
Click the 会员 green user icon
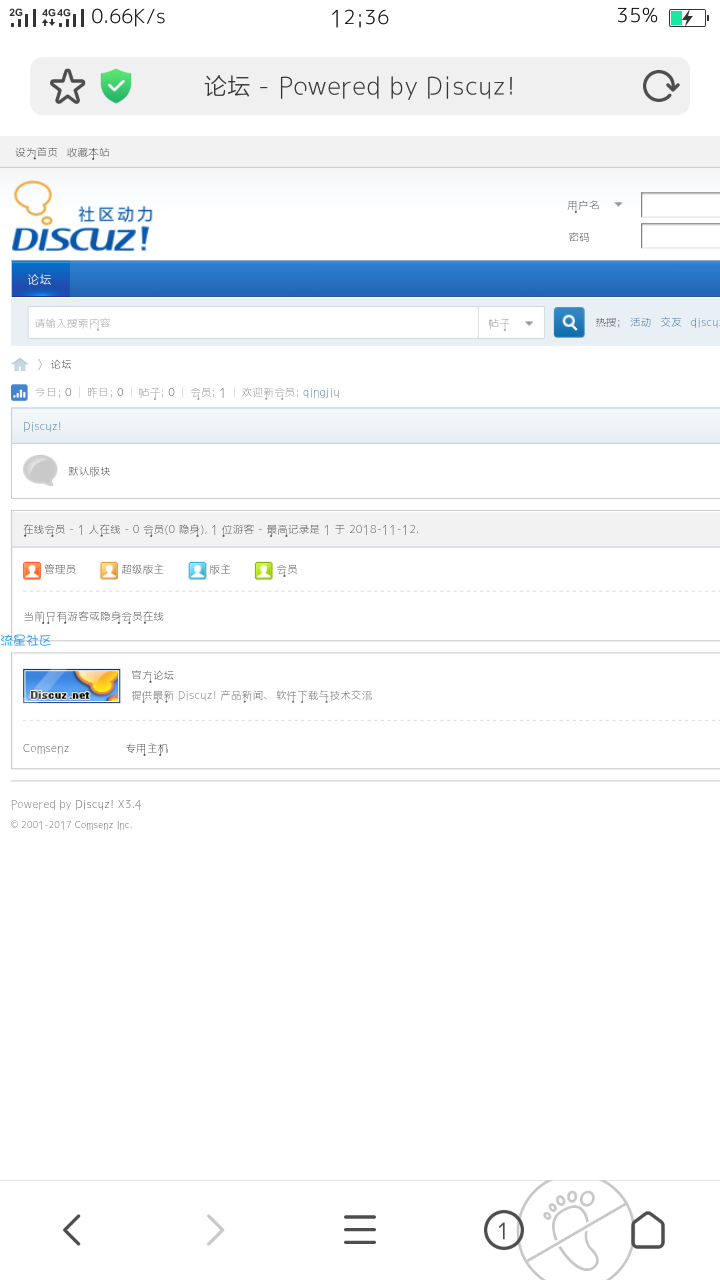[x=264, y=570]
